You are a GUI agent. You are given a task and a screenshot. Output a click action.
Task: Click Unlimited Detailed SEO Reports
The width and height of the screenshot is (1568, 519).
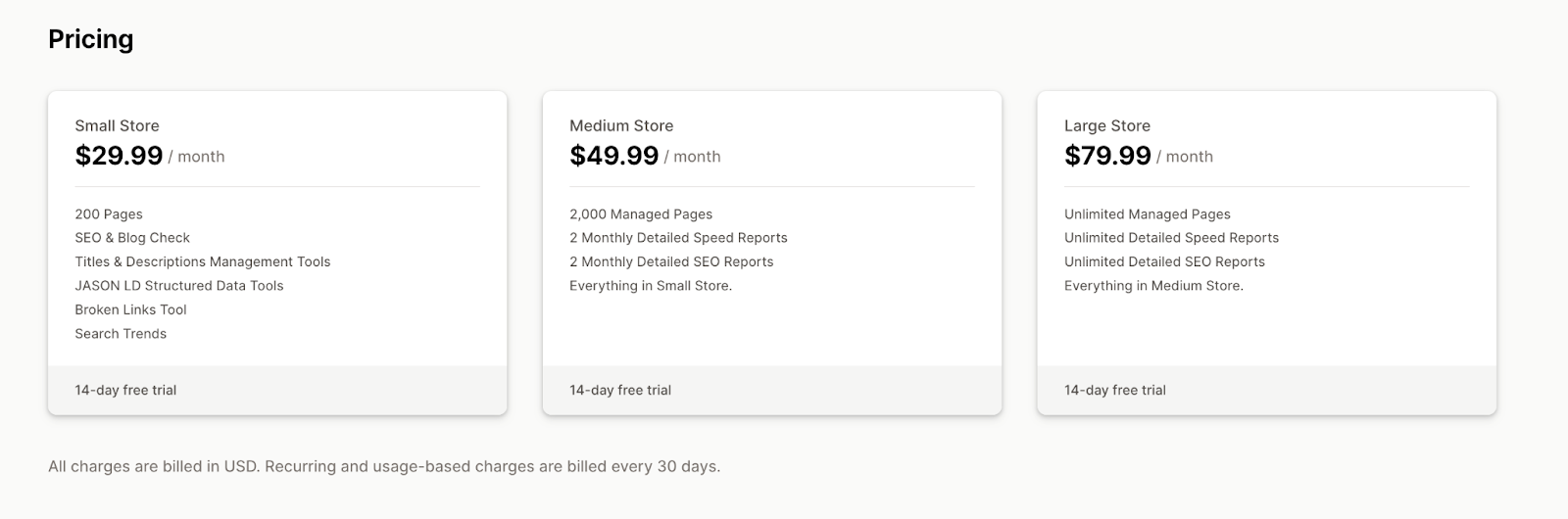(x=1164, y=261)
